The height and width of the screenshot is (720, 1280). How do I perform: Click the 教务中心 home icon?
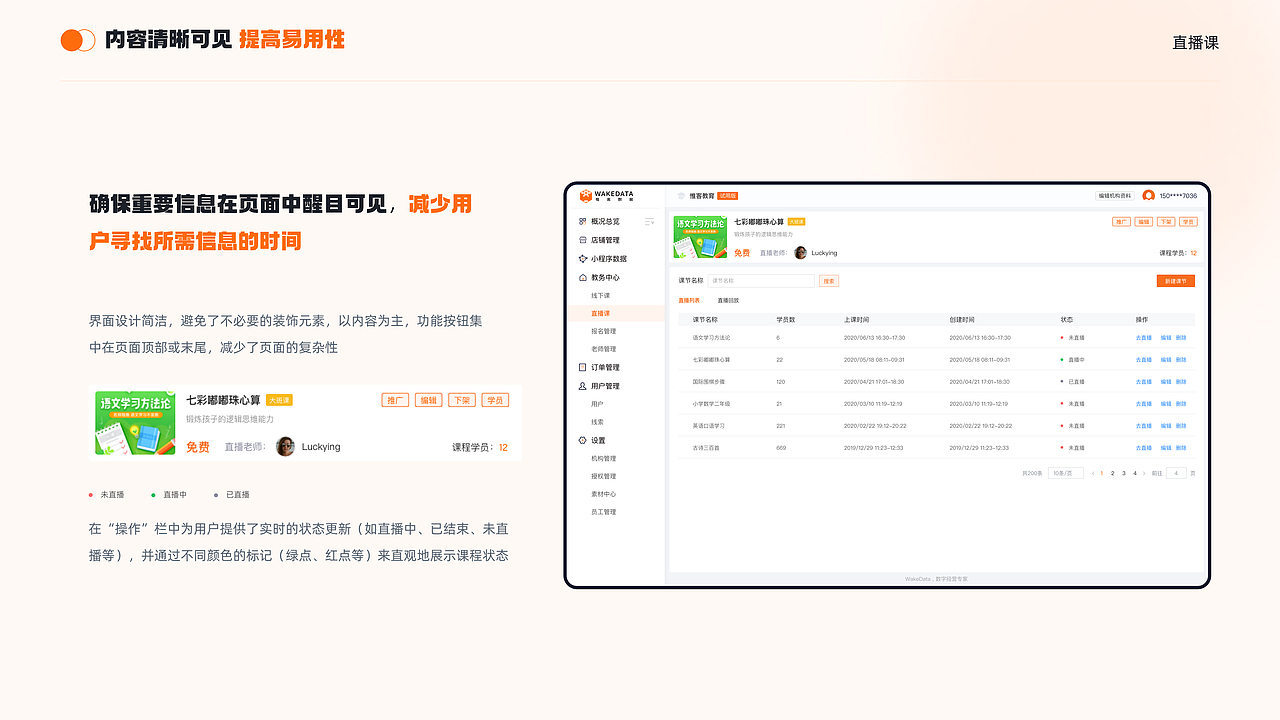[583, 277]
